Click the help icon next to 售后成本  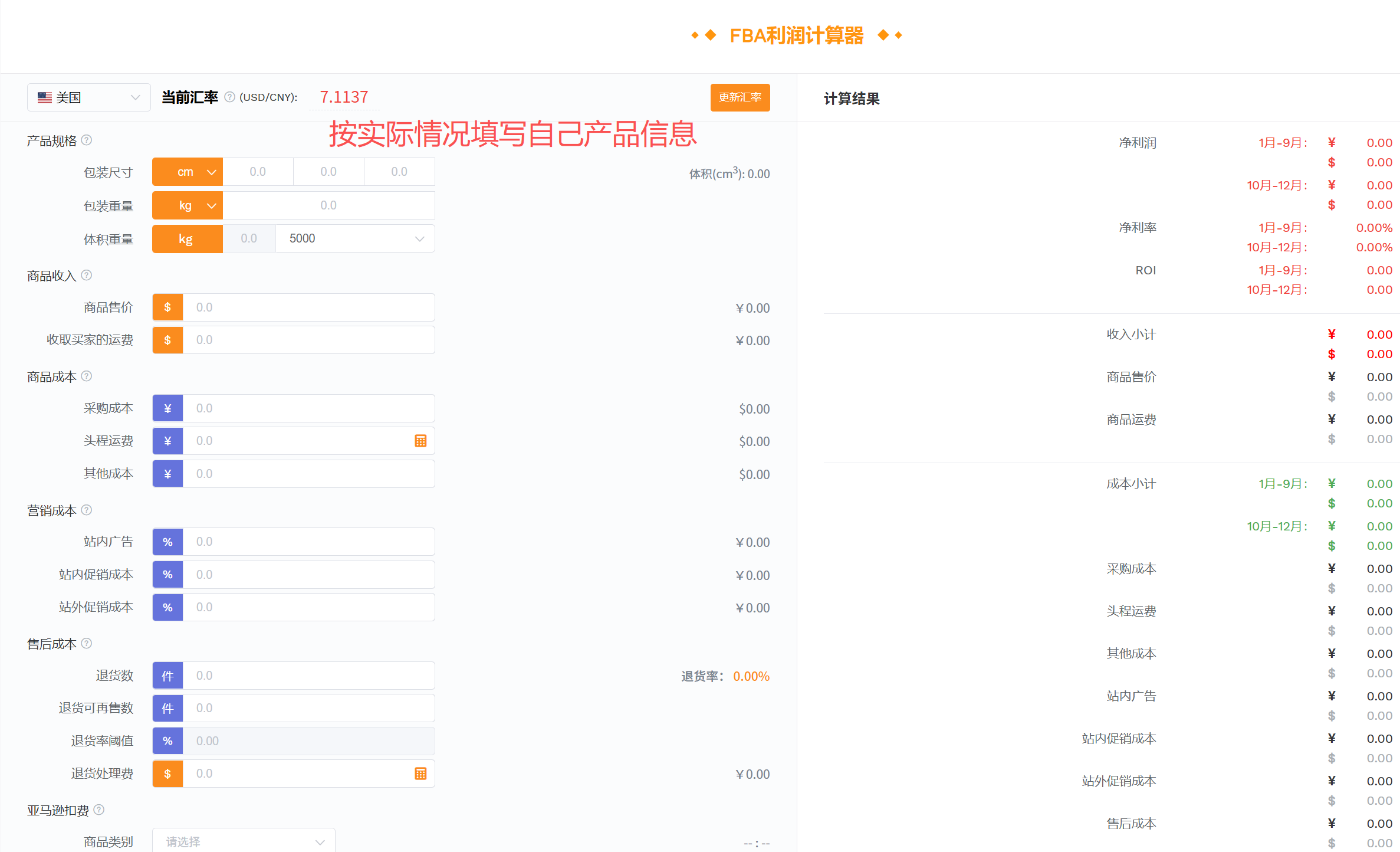coord(87,644)
